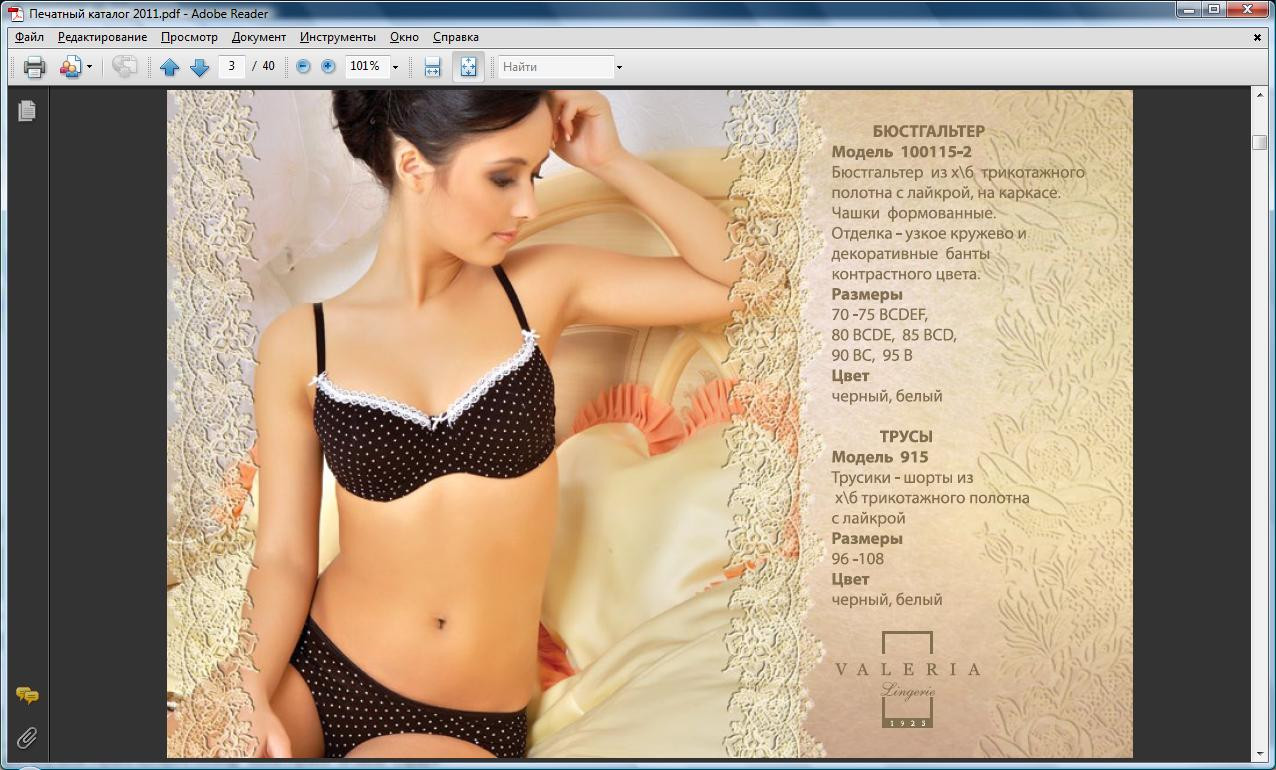The height and width of the screenshot is (770, 1276).
Task: Close the document with menu bar X
Action: [1258, 38]
